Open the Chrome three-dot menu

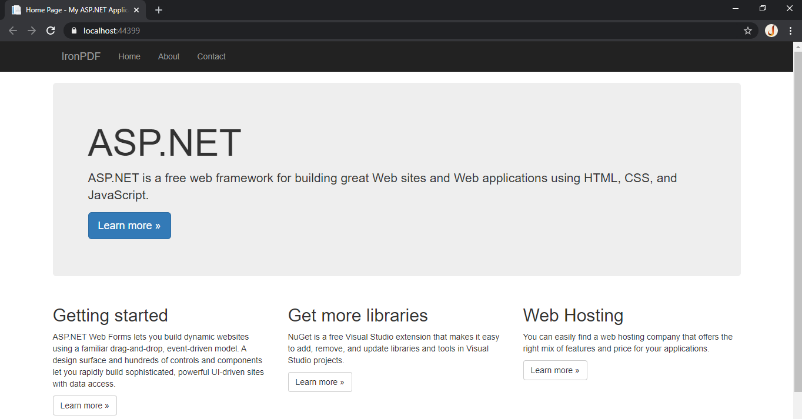(x=790, y=31)
